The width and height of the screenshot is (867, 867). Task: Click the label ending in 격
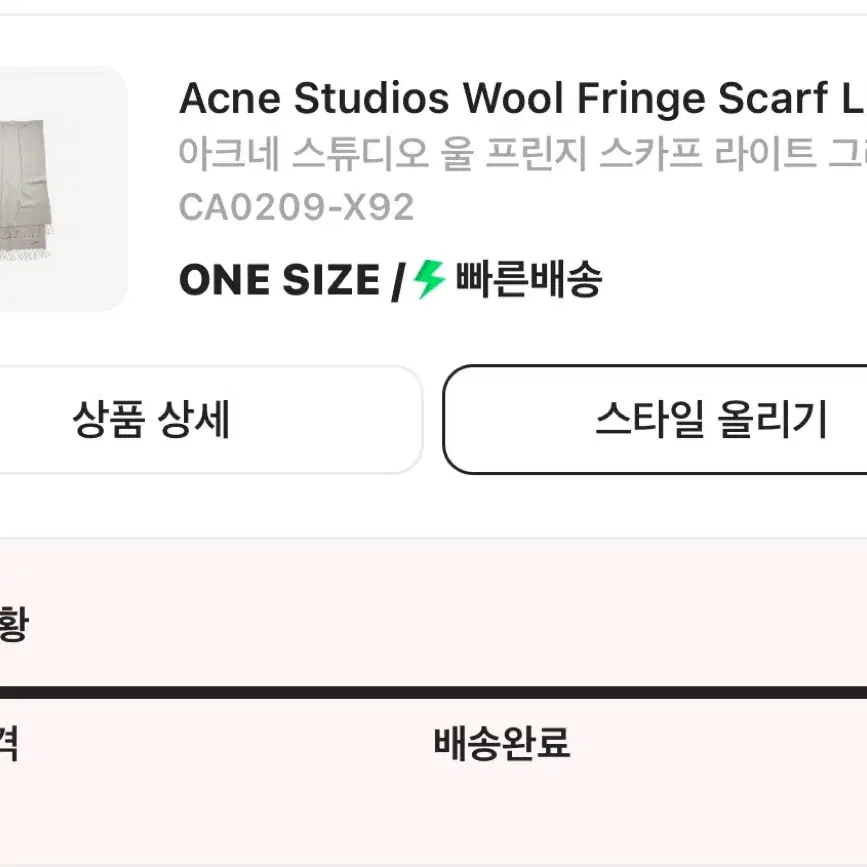(9, 744)
